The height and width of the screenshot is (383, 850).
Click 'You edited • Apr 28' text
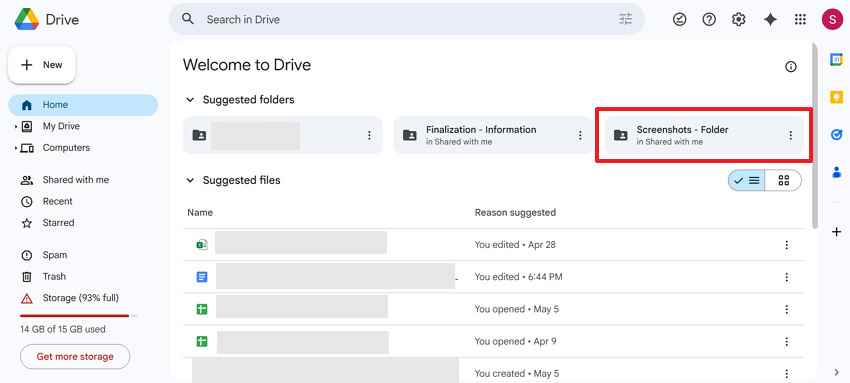[515, 245]
